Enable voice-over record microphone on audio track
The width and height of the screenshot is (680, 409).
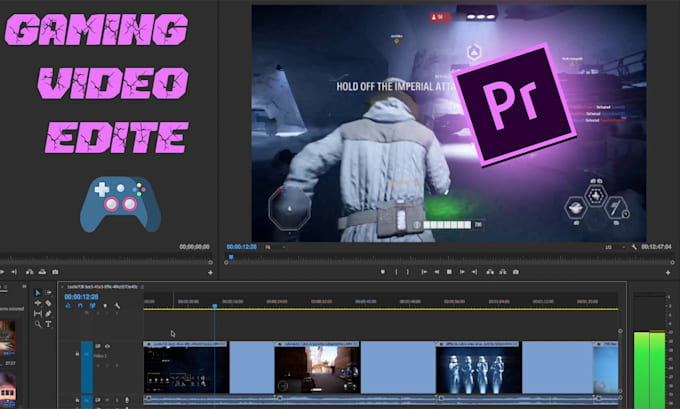127,400
